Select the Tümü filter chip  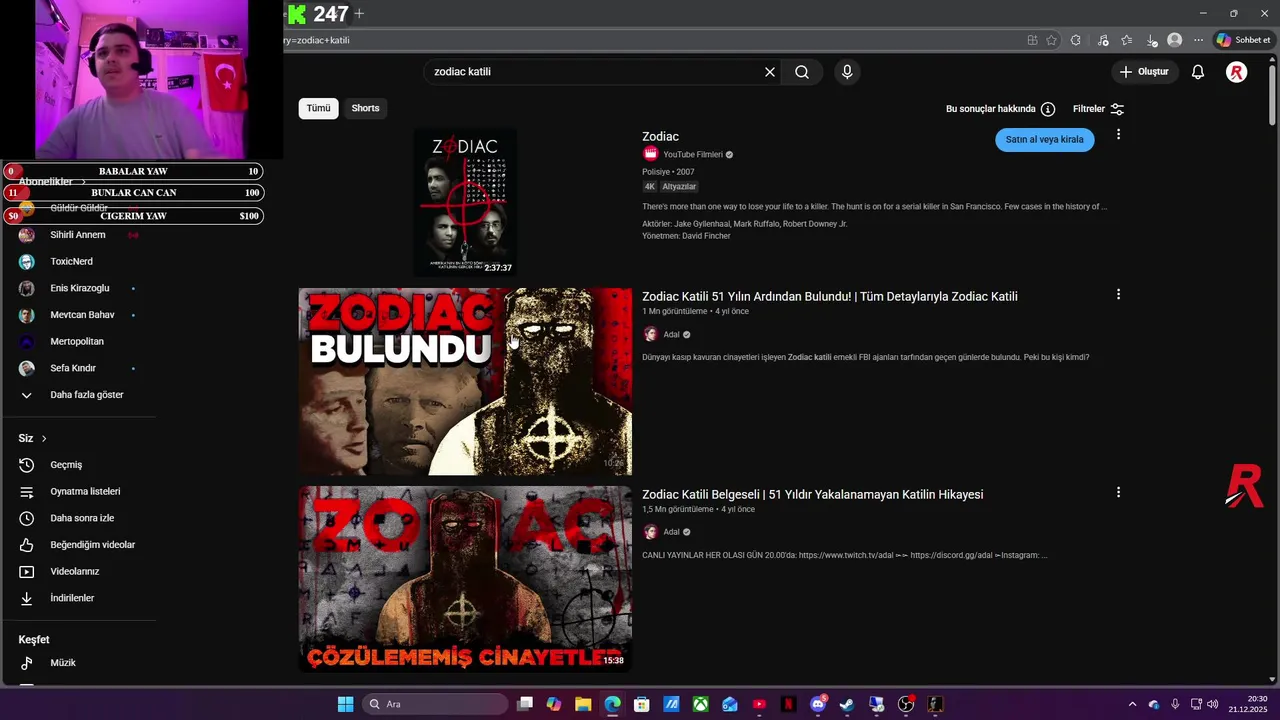(318, 108)
